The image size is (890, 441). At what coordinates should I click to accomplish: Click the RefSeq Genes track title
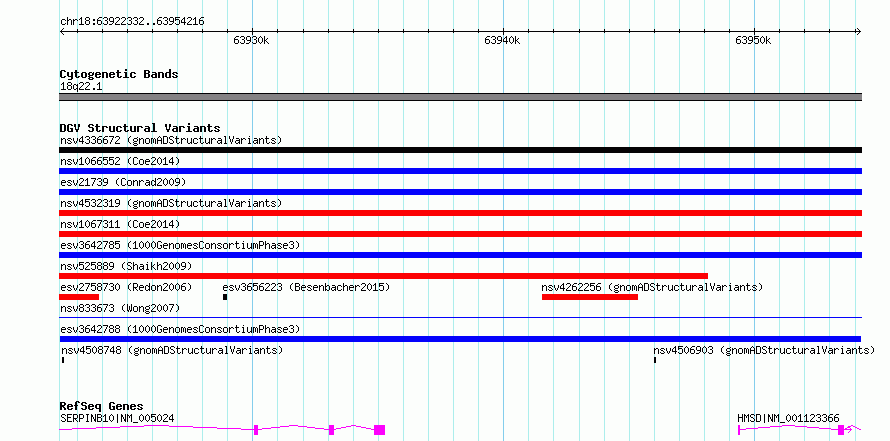coord(101,406)
